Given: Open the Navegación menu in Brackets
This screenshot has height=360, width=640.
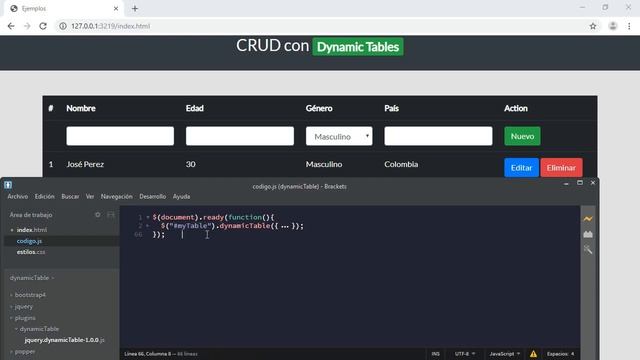Looking at the screenshot, I should (x=116, y=196).
